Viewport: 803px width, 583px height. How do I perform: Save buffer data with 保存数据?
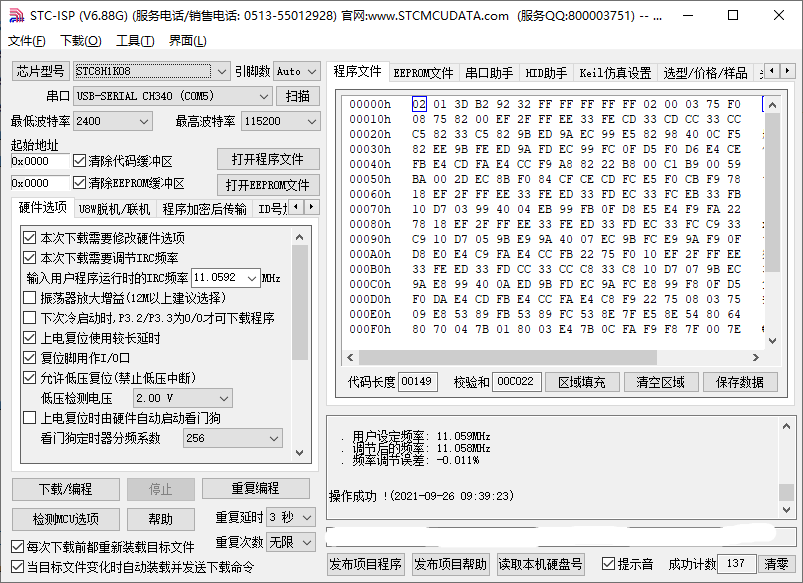[x=740, y=381]
